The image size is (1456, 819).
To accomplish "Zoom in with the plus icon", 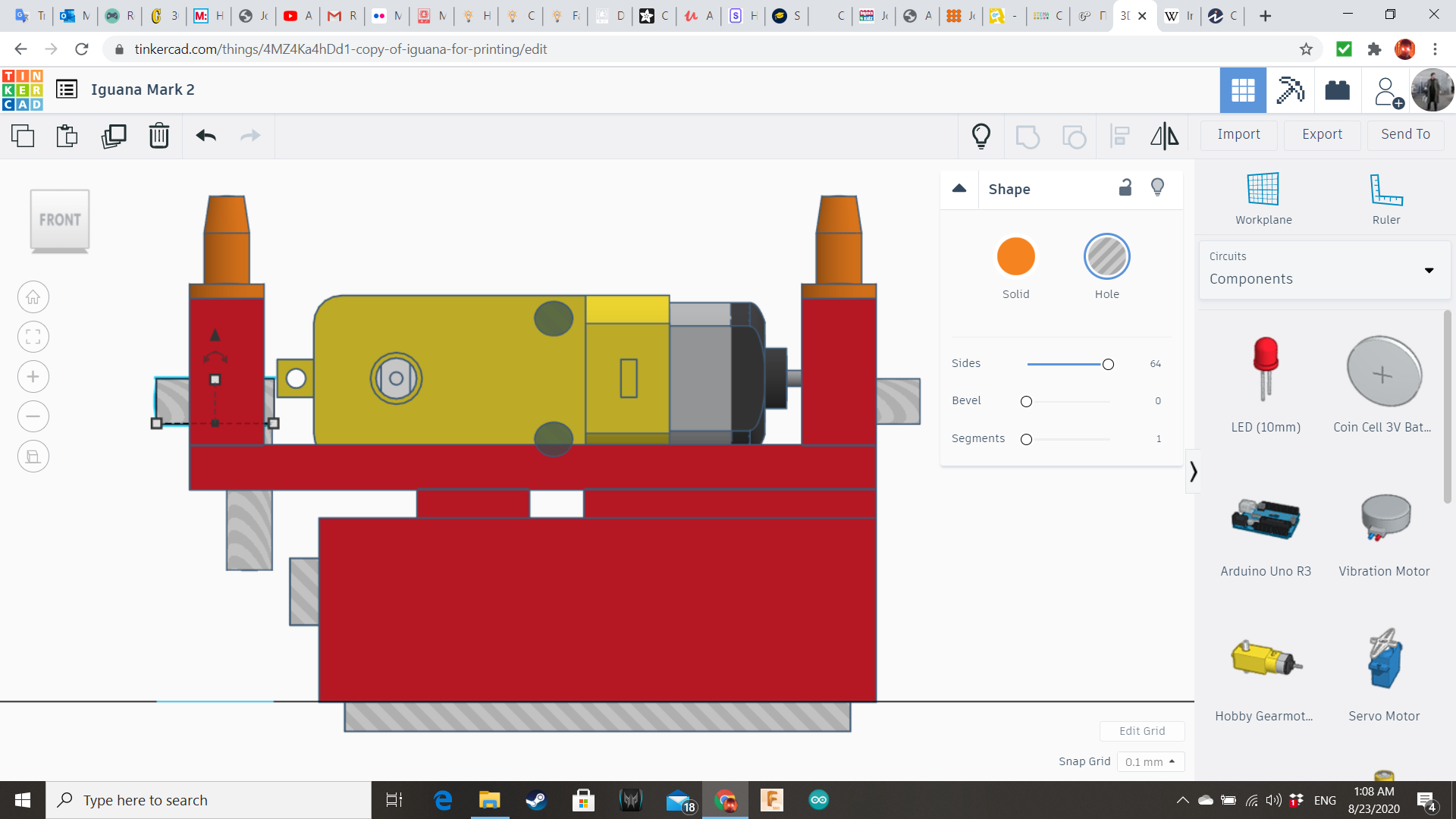I will 33,377.
